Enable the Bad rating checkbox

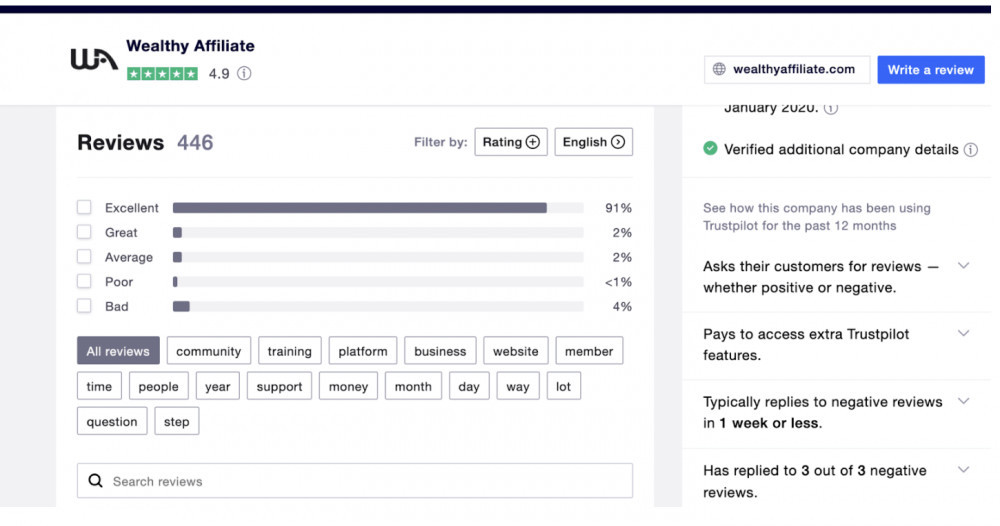coord(84,306)
